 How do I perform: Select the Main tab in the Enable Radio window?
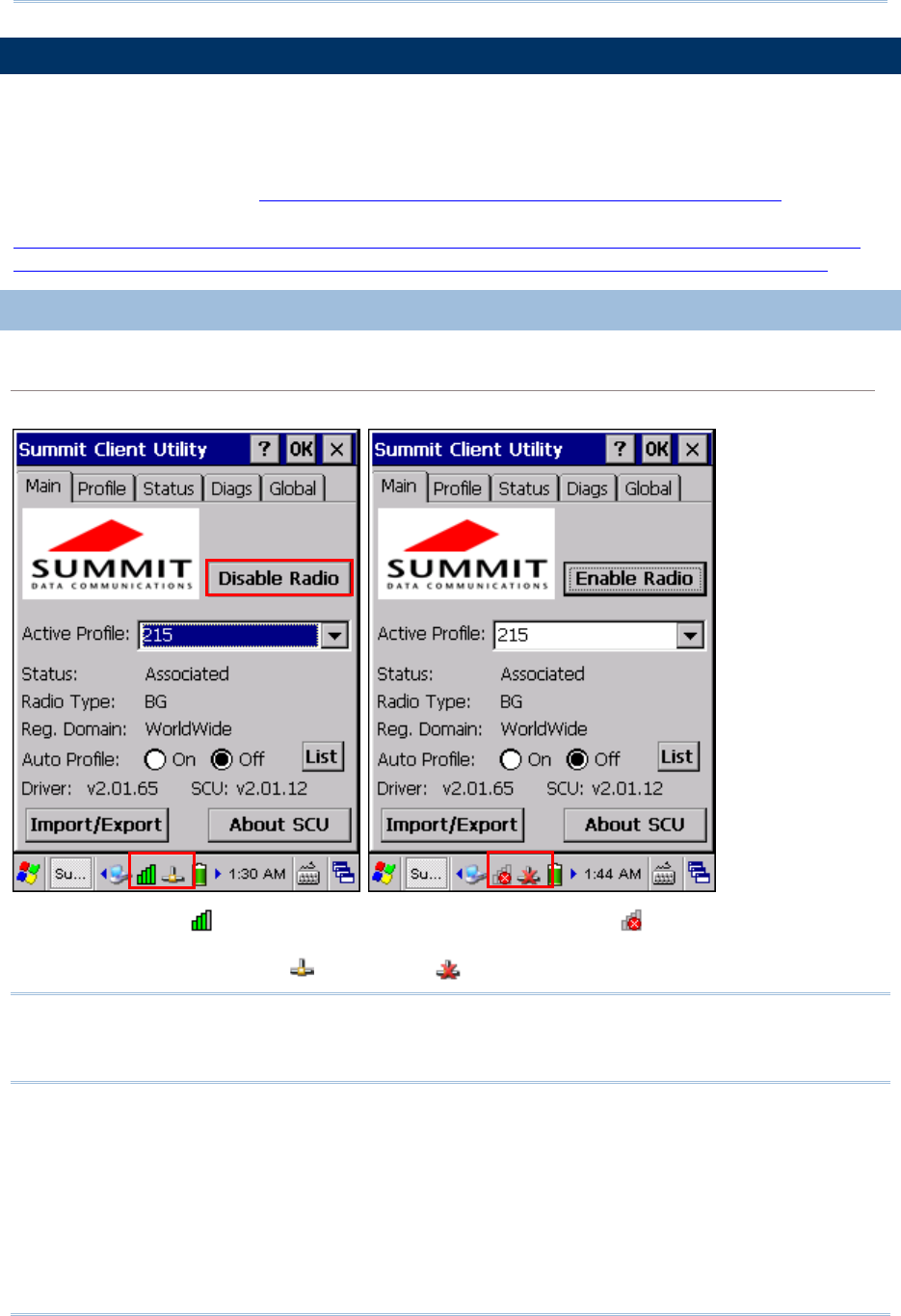point(399,487)
